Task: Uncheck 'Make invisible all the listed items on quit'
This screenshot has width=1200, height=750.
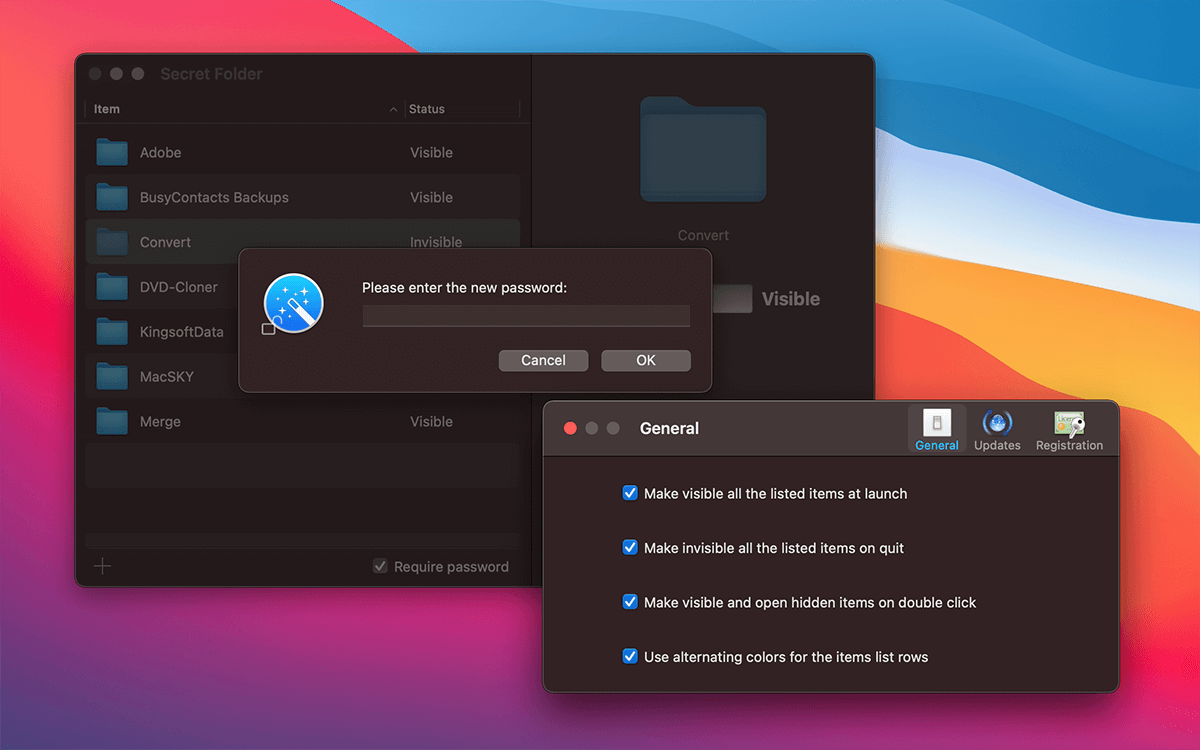Action: click(630, 547)
